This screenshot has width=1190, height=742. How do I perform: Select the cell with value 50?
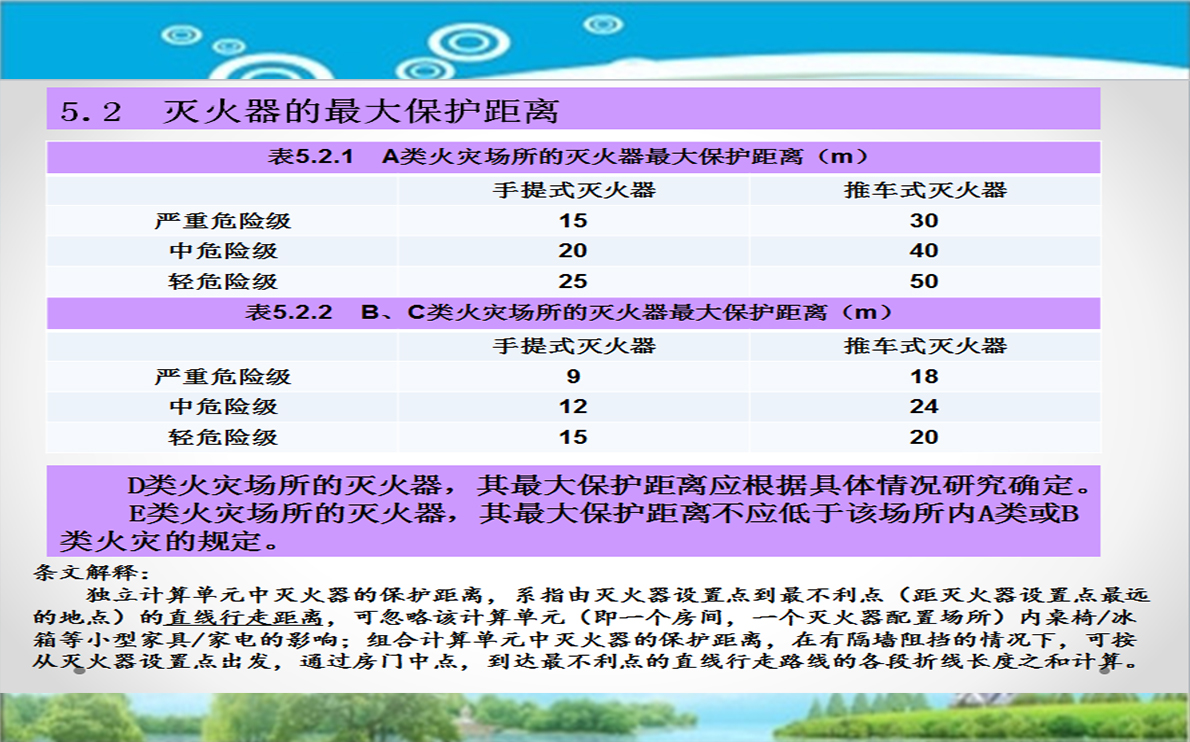click(924, 281)
